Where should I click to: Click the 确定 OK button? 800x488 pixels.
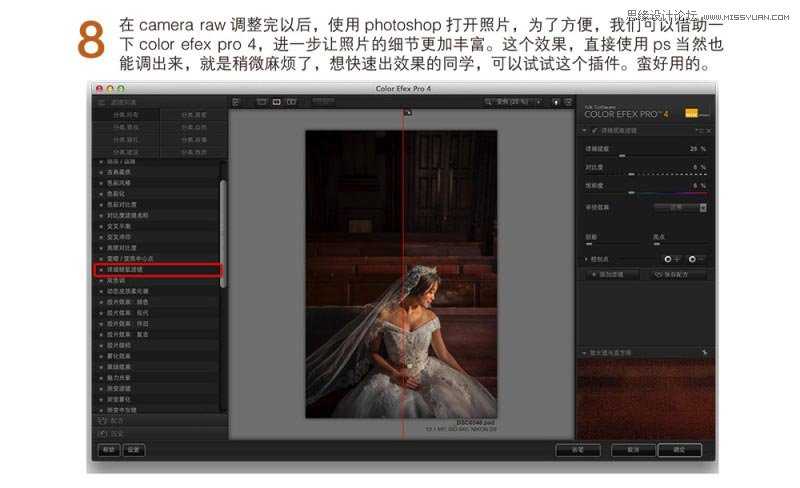680,450
